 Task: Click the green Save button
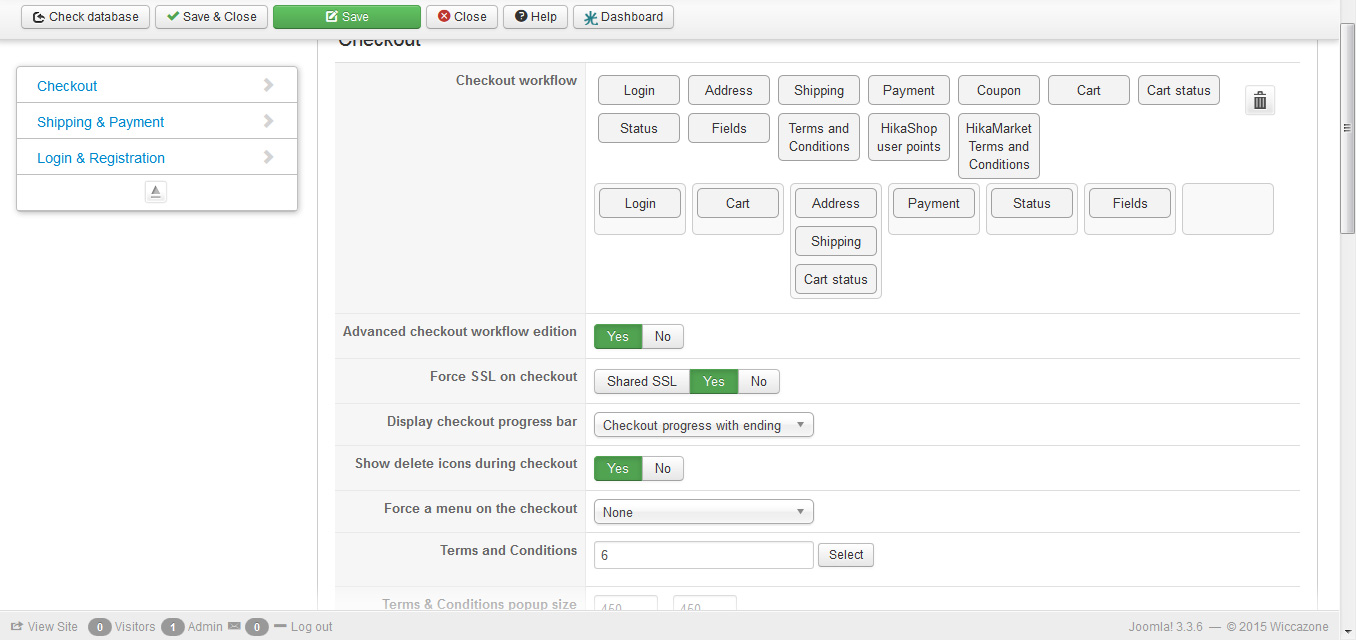click(x=346, y=17)
